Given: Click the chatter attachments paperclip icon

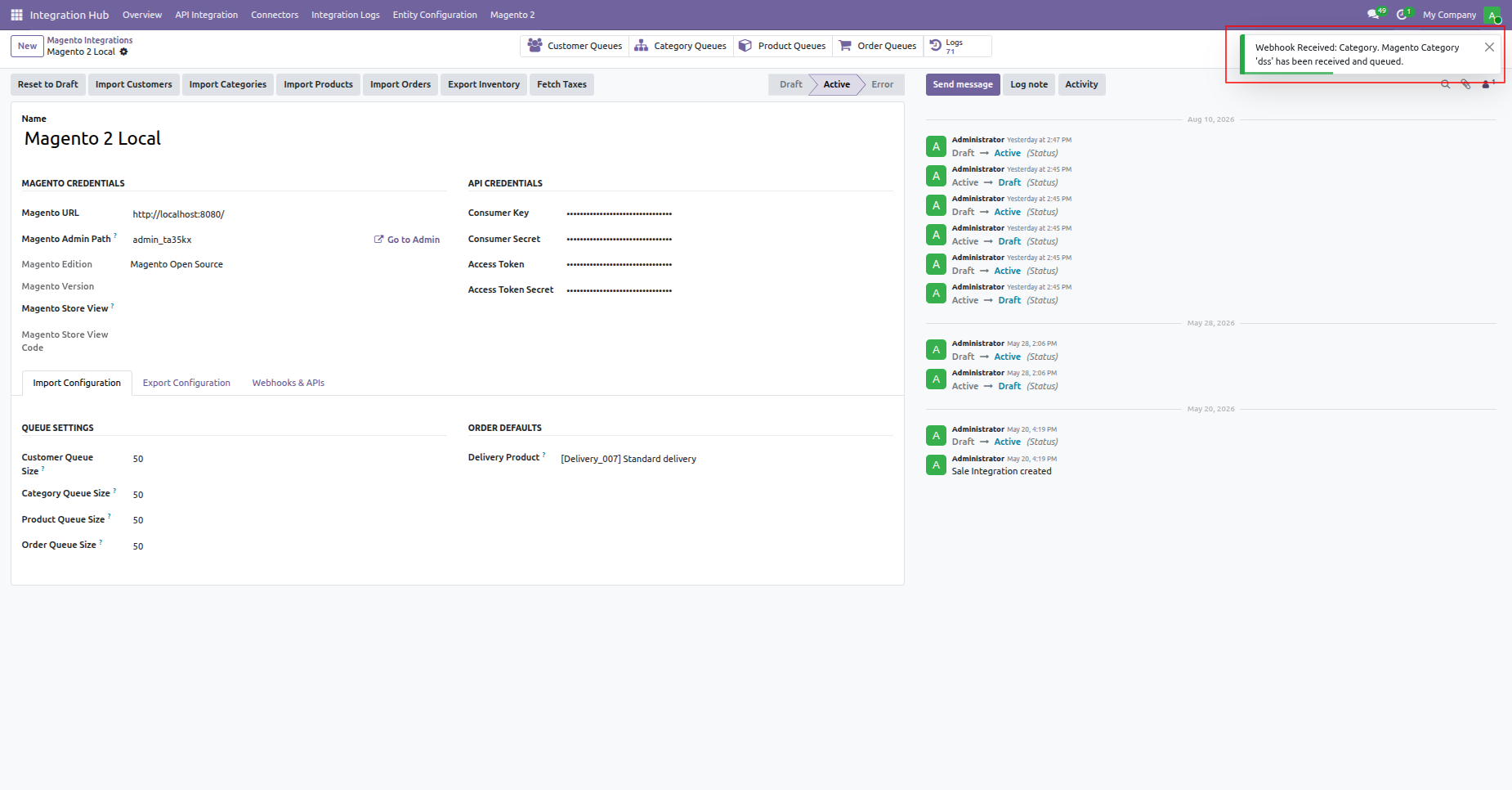Looking at the screenshot, I should click(x=1465, y=84).
